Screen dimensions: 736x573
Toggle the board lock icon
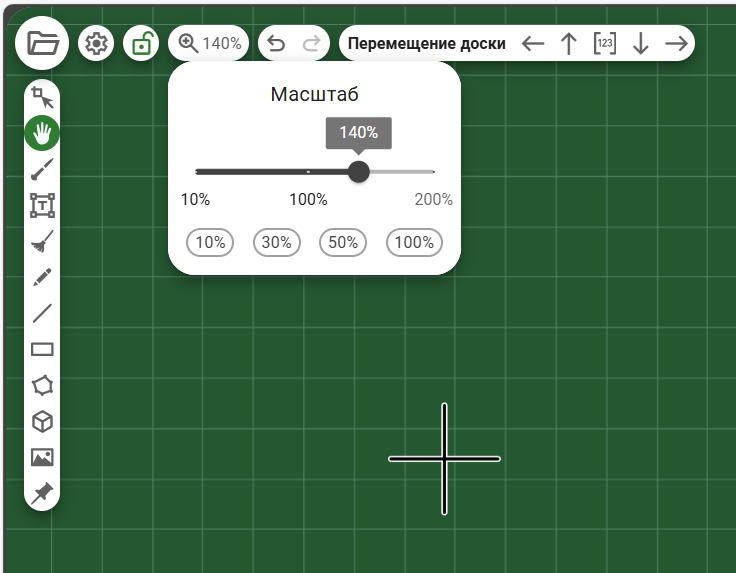141,44
